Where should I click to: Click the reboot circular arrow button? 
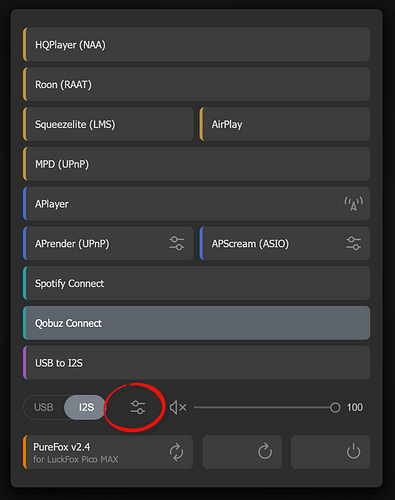[242, 452]
